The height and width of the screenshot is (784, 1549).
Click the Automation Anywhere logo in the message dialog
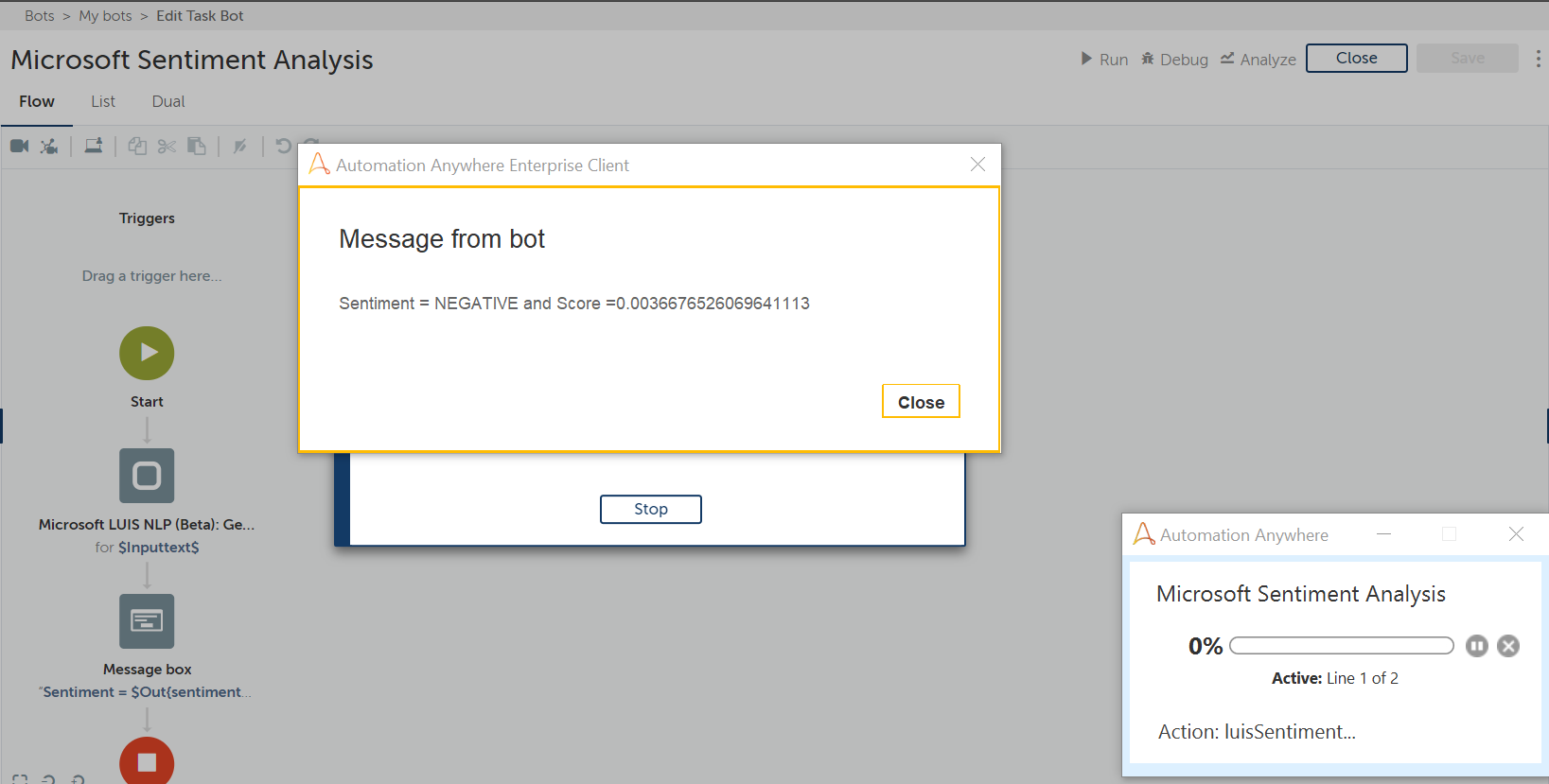point(319,164)
